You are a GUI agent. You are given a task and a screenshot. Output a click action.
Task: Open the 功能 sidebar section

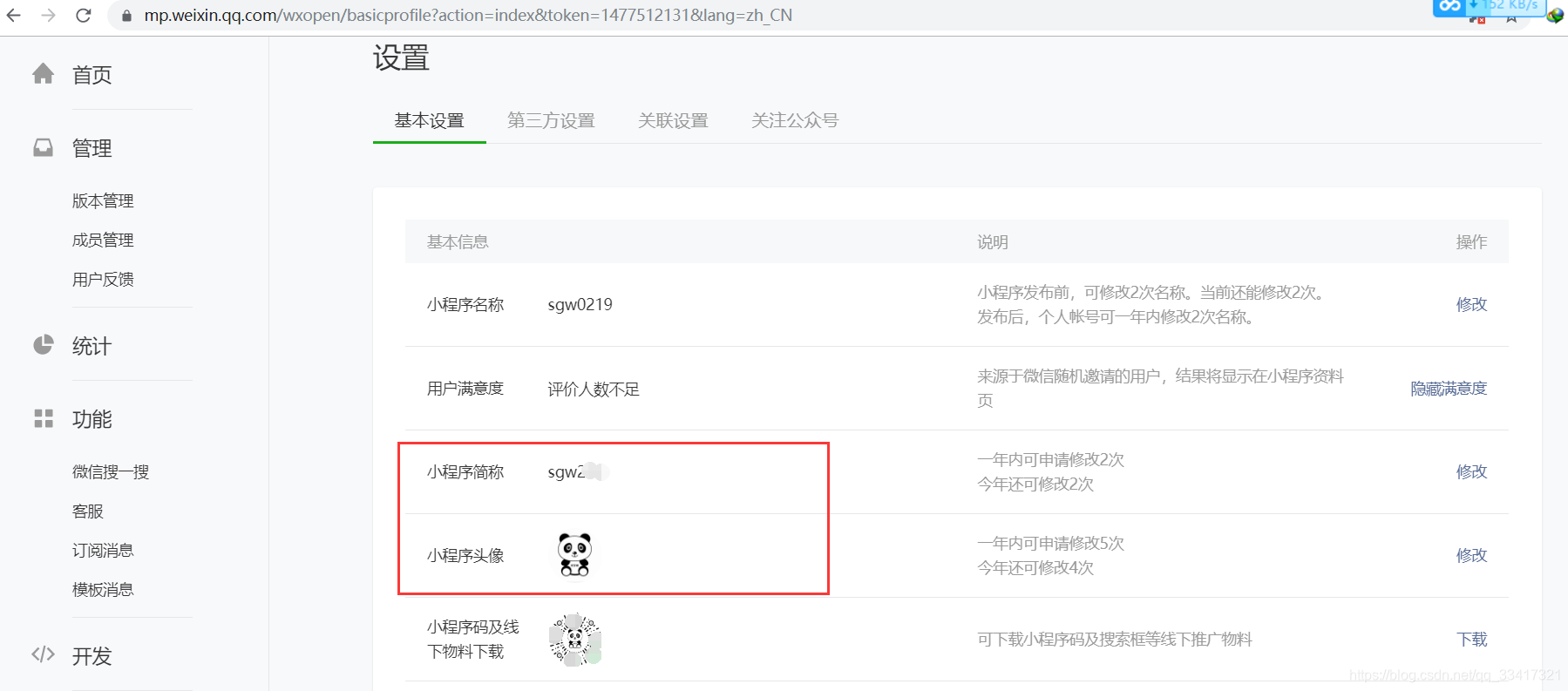(92, 419)
